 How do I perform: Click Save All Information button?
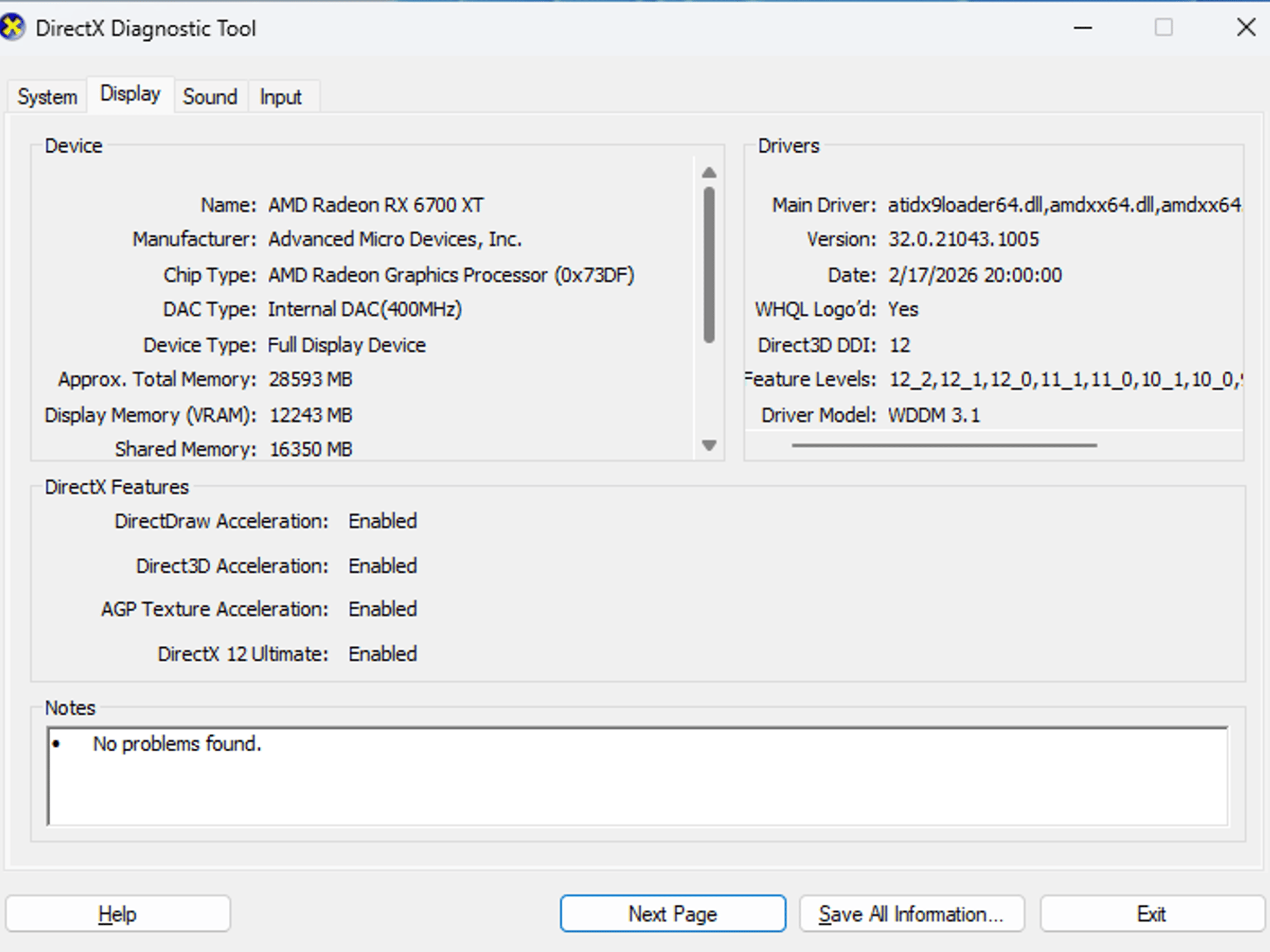(912, 914)
